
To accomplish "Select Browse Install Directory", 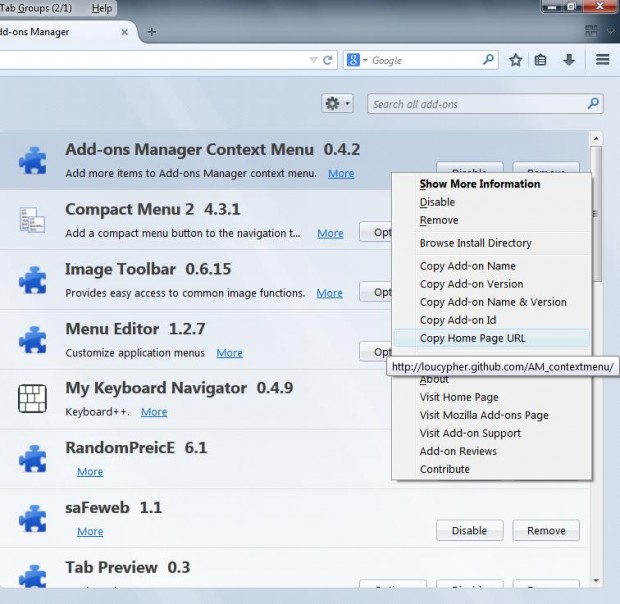I will pyautogui.click(x=491, y=243).
